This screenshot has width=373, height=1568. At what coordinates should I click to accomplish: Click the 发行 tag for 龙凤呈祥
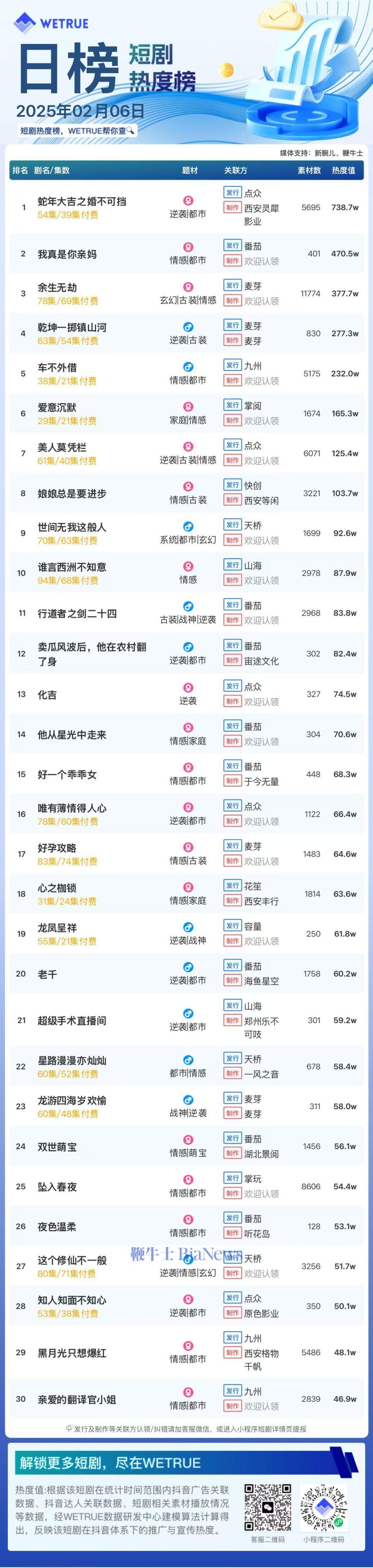coord(232,926)
